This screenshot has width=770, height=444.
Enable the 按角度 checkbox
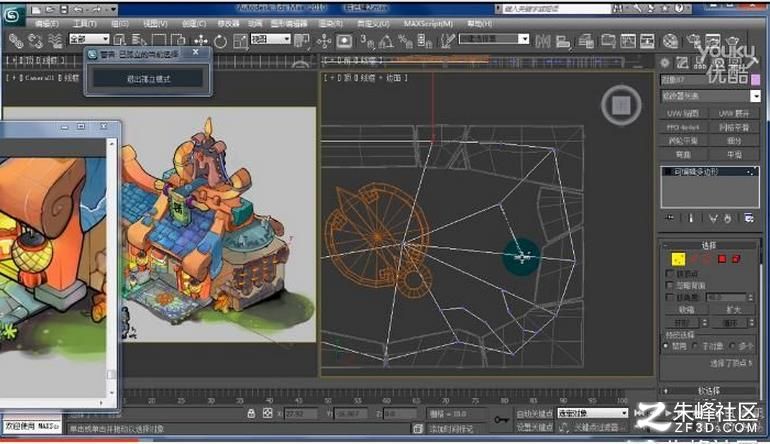coord(669,297)
